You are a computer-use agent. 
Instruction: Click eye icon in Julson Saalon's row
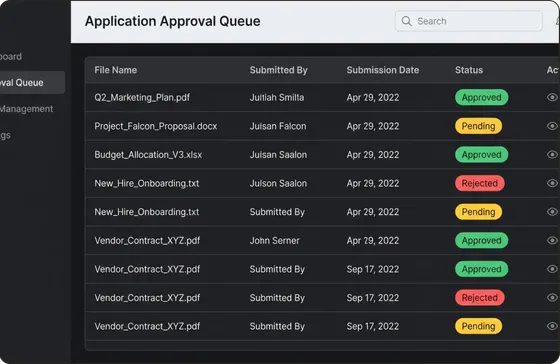552,183
